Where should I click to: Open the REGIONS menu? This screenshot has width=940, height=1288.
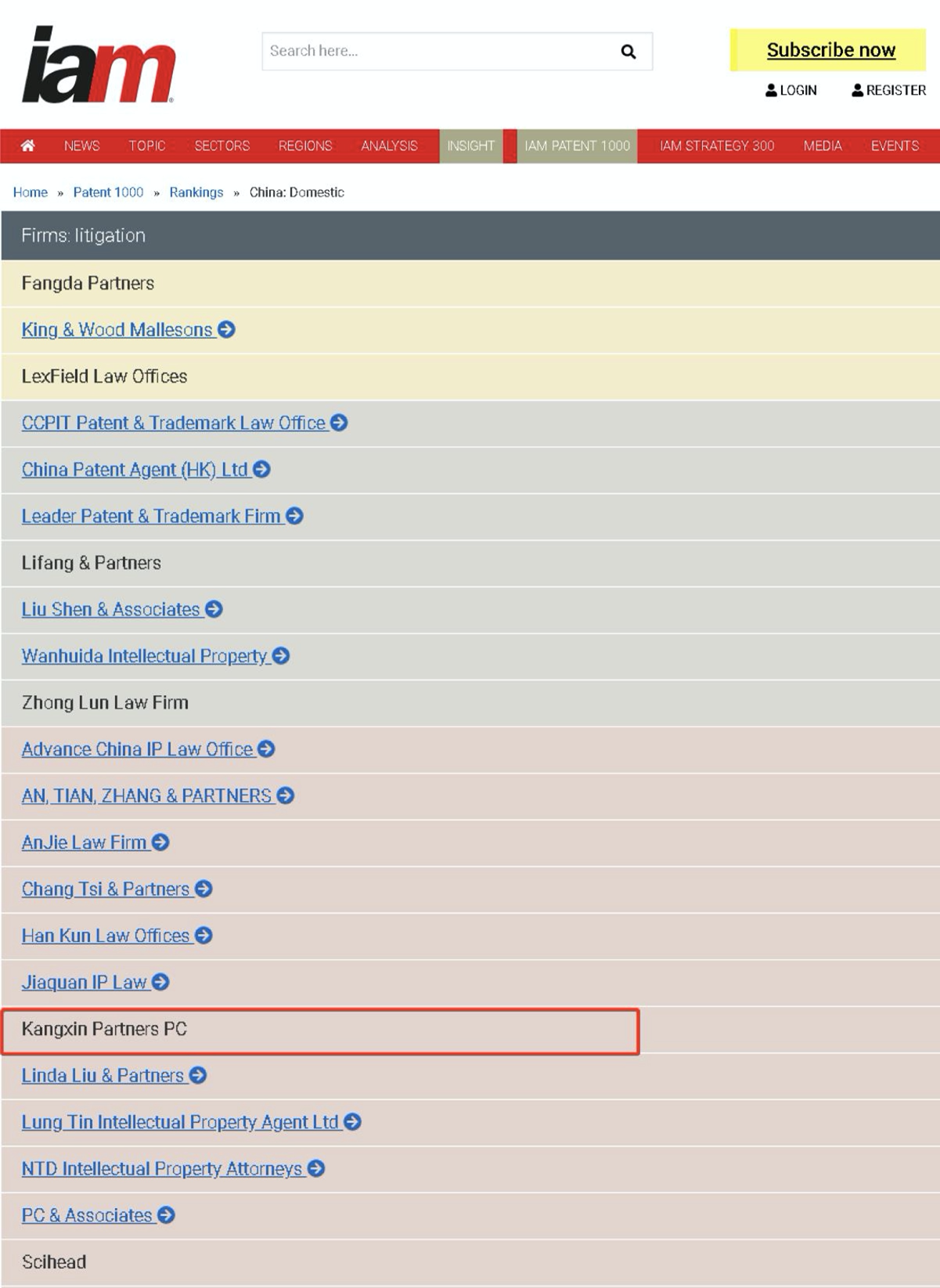[x=305, y=146]
